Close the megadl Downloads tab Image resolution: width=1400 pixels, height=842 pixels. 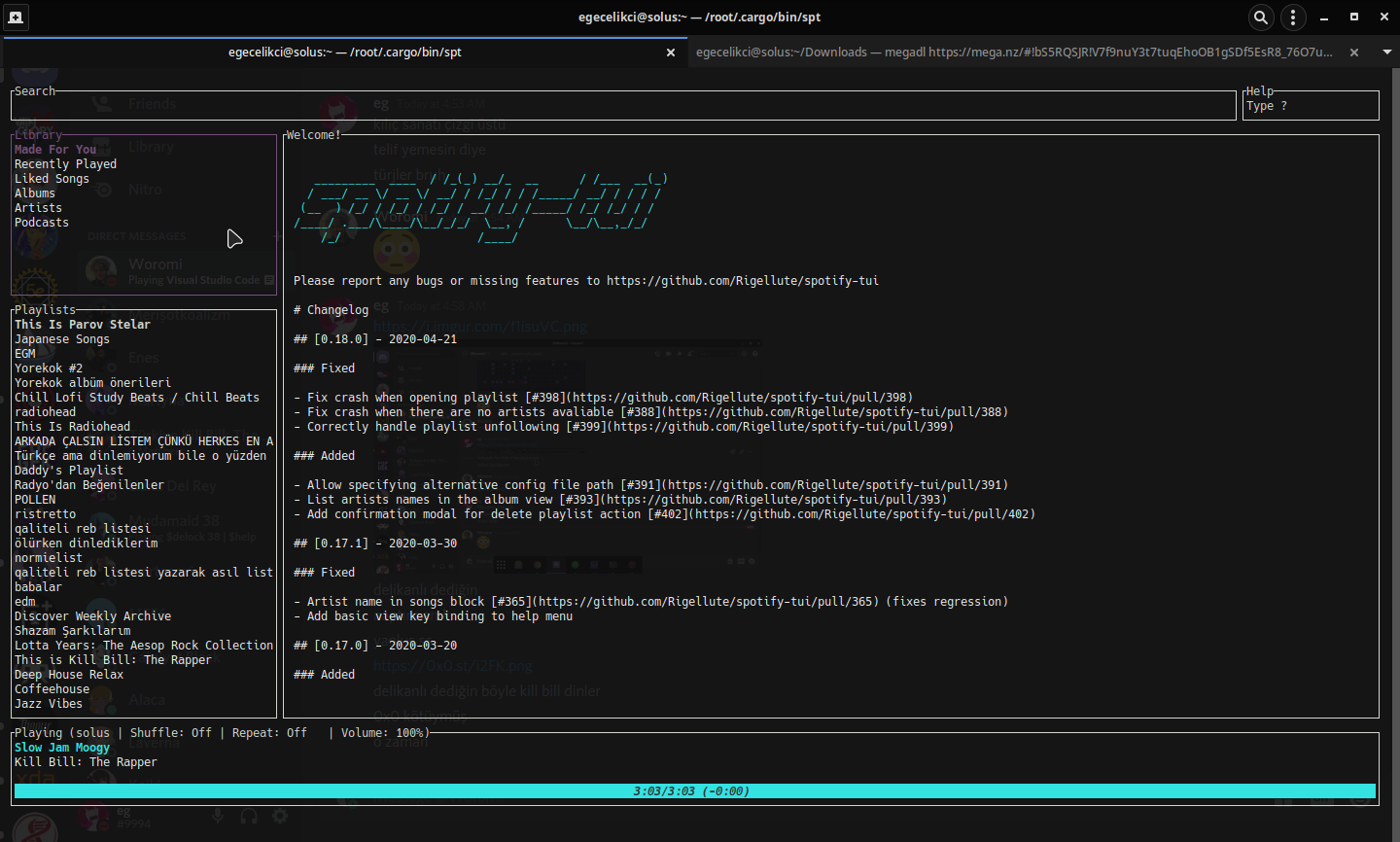tap(1354, 53)
